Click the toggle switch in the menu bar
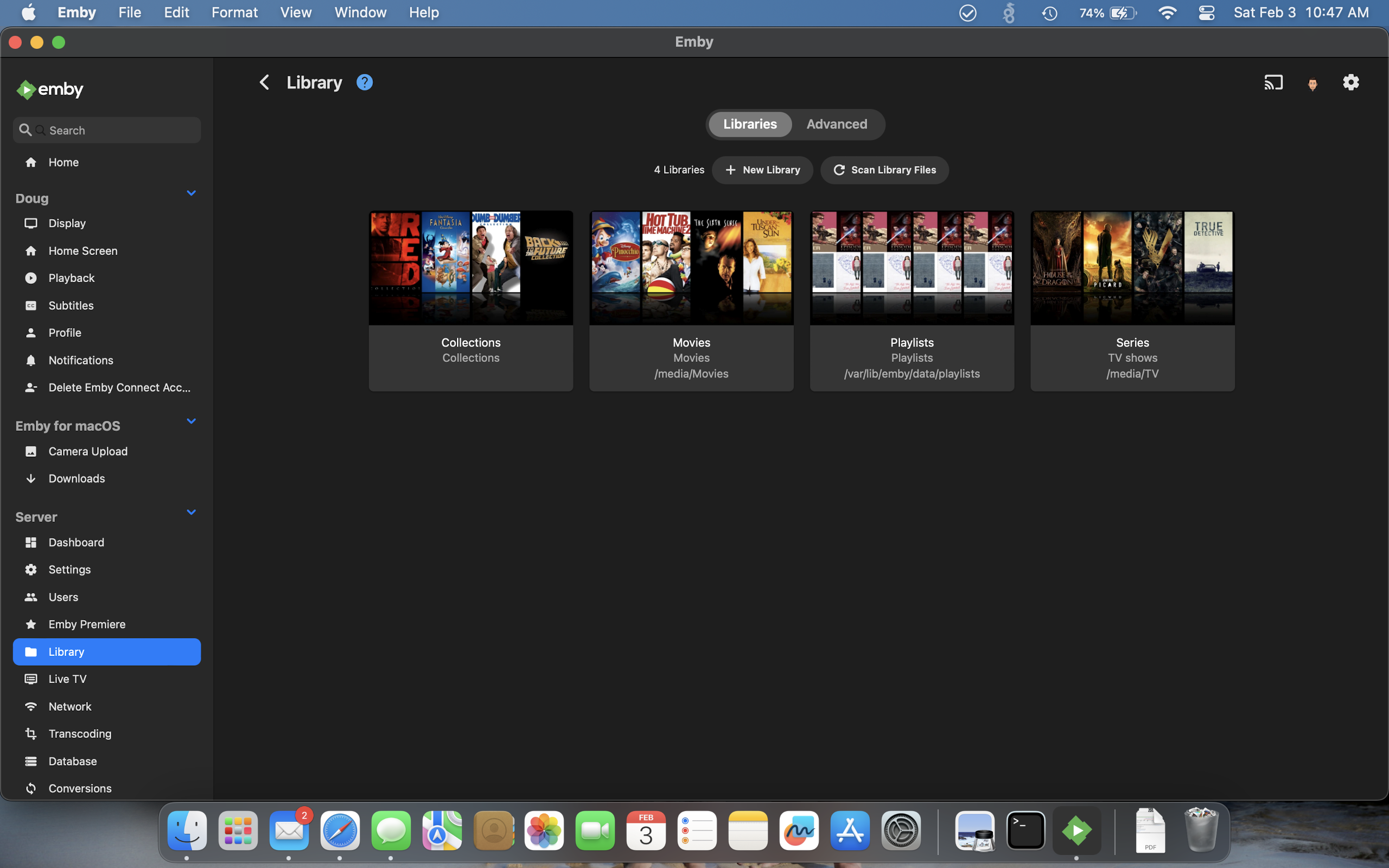The height and width of the screenshot is (868, 1389). [x=1207, y=12]
